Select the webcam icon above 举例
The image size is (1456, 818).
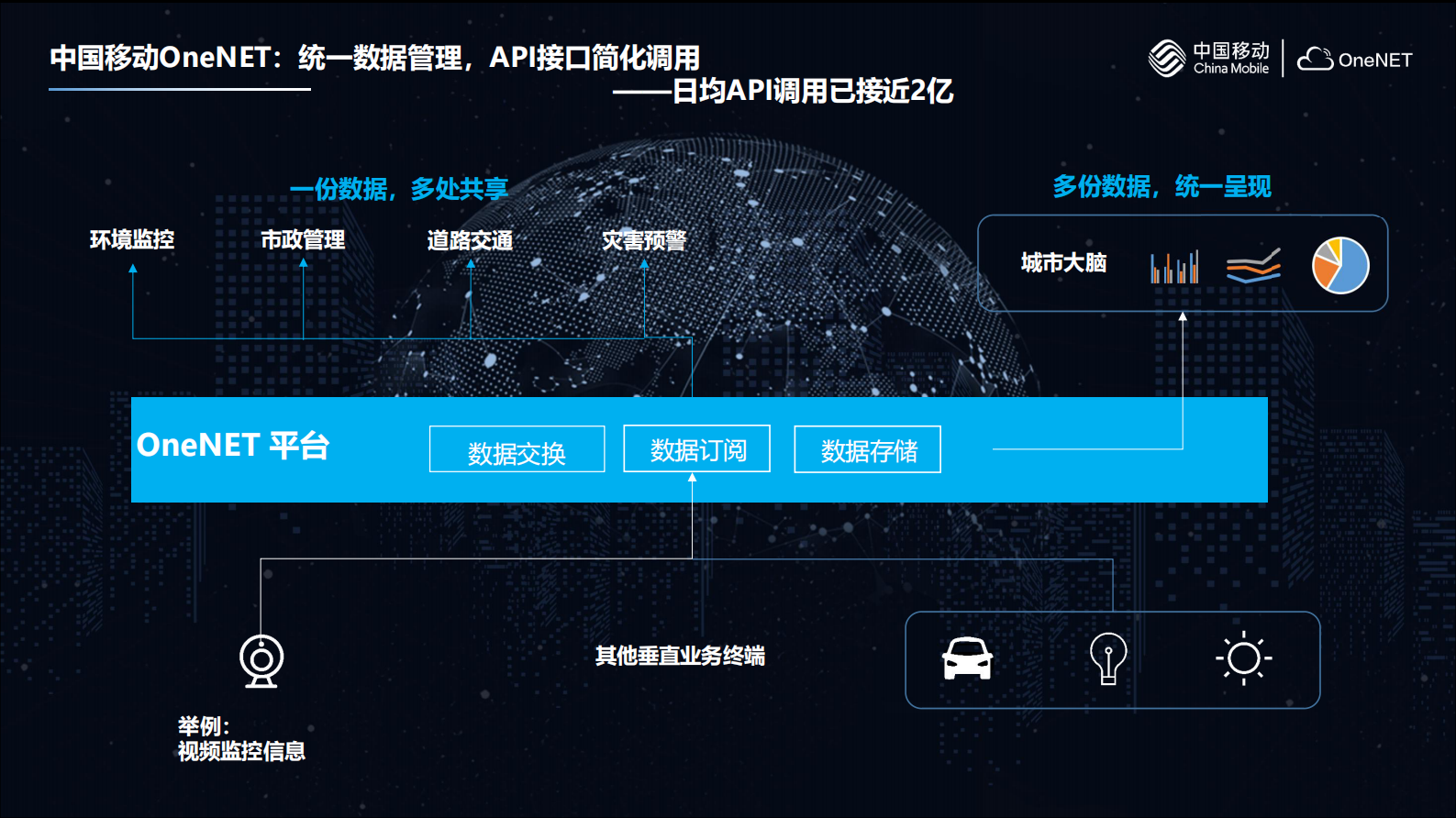[x=261, y=660]
